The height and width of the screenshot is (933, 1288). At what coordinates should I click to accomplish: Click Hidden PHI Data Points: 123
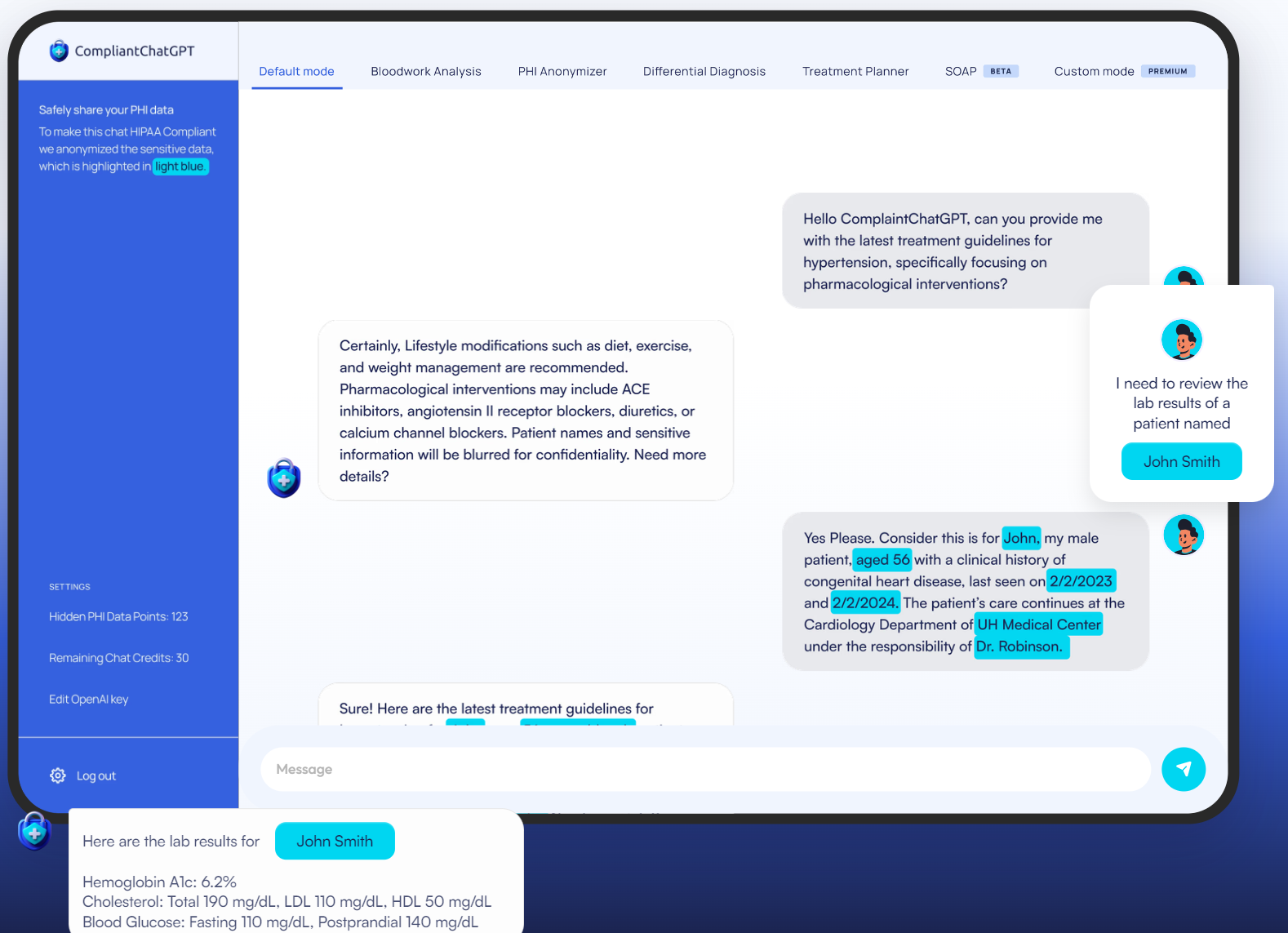click(x=118, y=616)
